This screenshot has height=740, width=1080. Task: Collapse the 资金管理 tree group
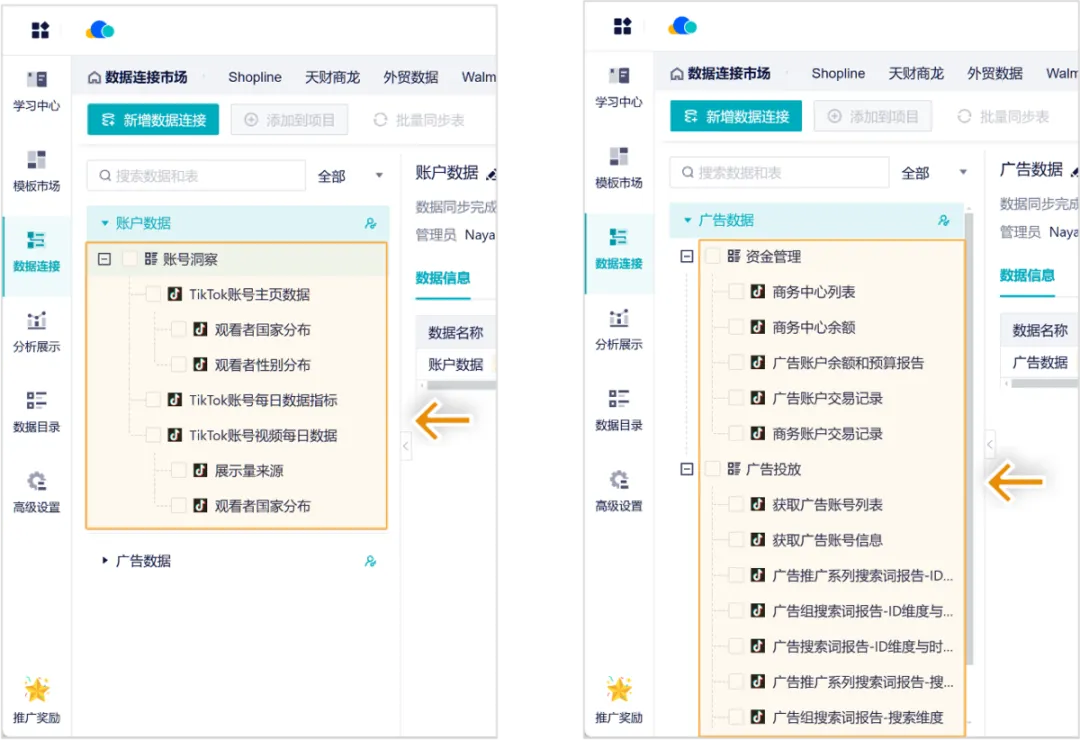pyautogui.click(x=686, y=257)
